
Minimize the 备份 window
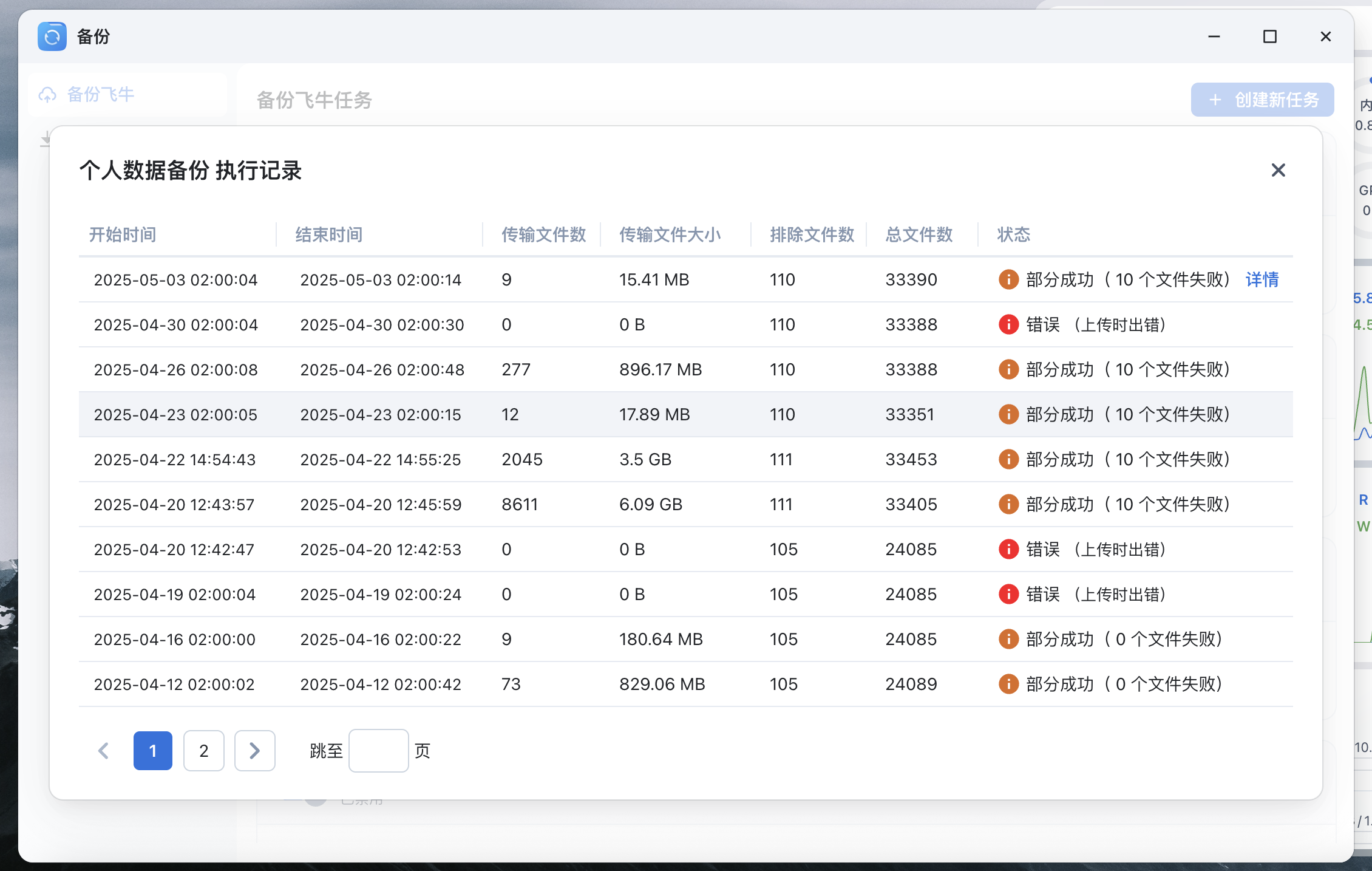point(1214,36)
